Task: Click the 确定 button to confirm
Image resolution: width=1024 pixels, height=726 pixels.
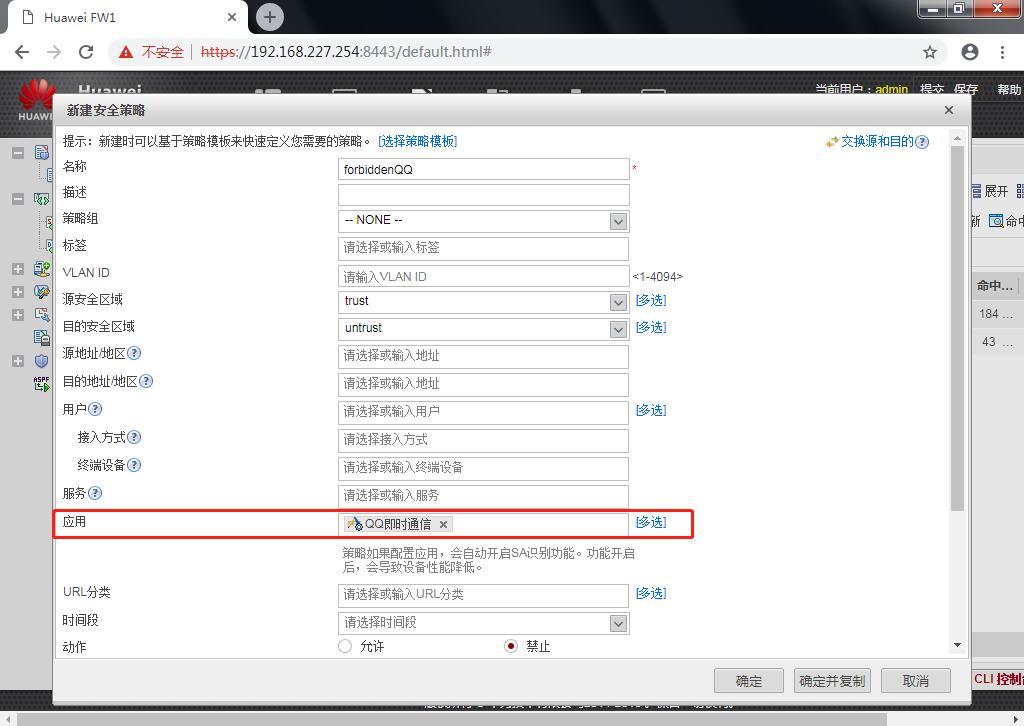Action: (748, 680)
